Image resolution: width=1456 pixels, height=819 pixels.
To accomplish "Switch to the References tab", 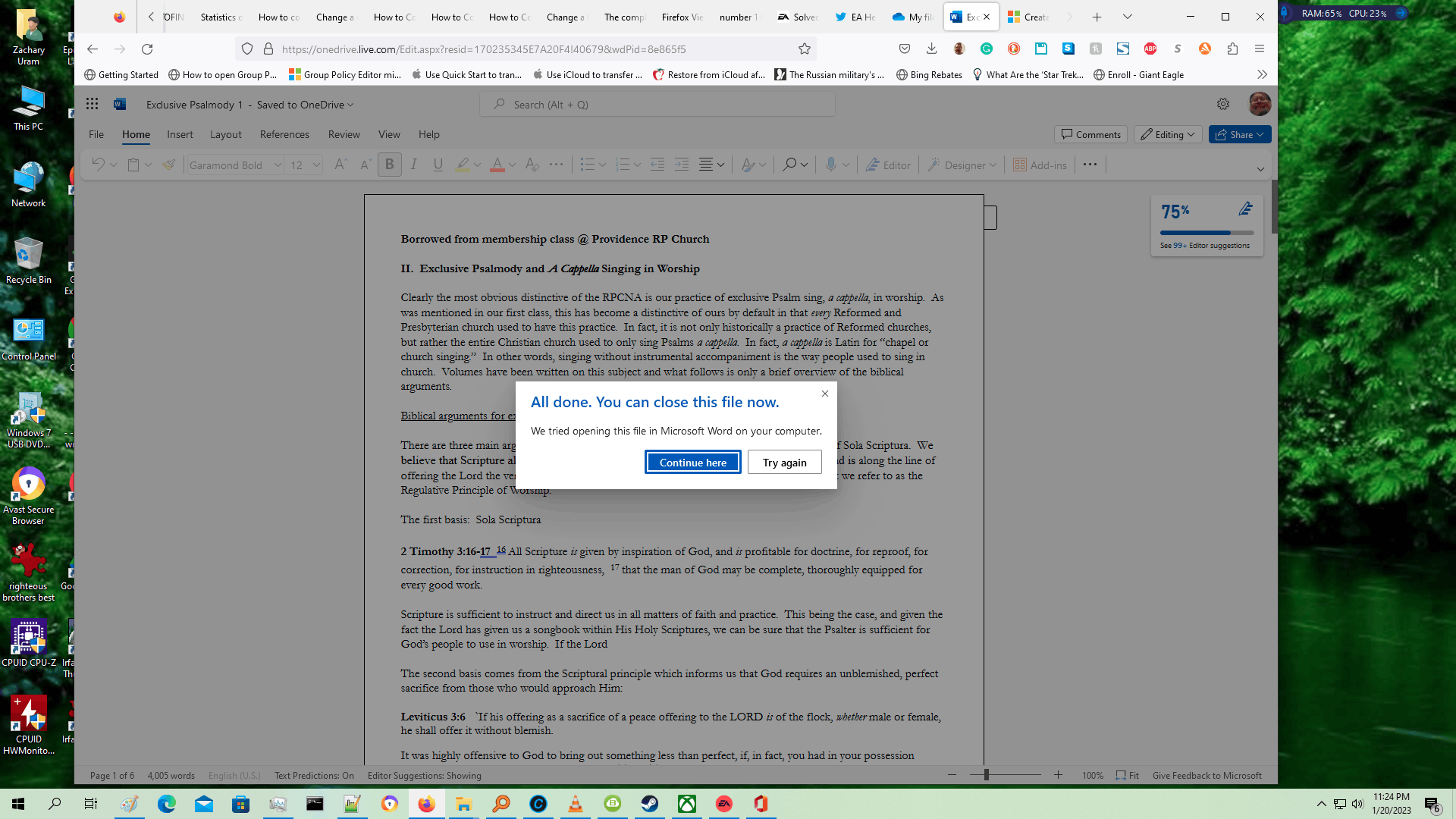I will 284,134.
